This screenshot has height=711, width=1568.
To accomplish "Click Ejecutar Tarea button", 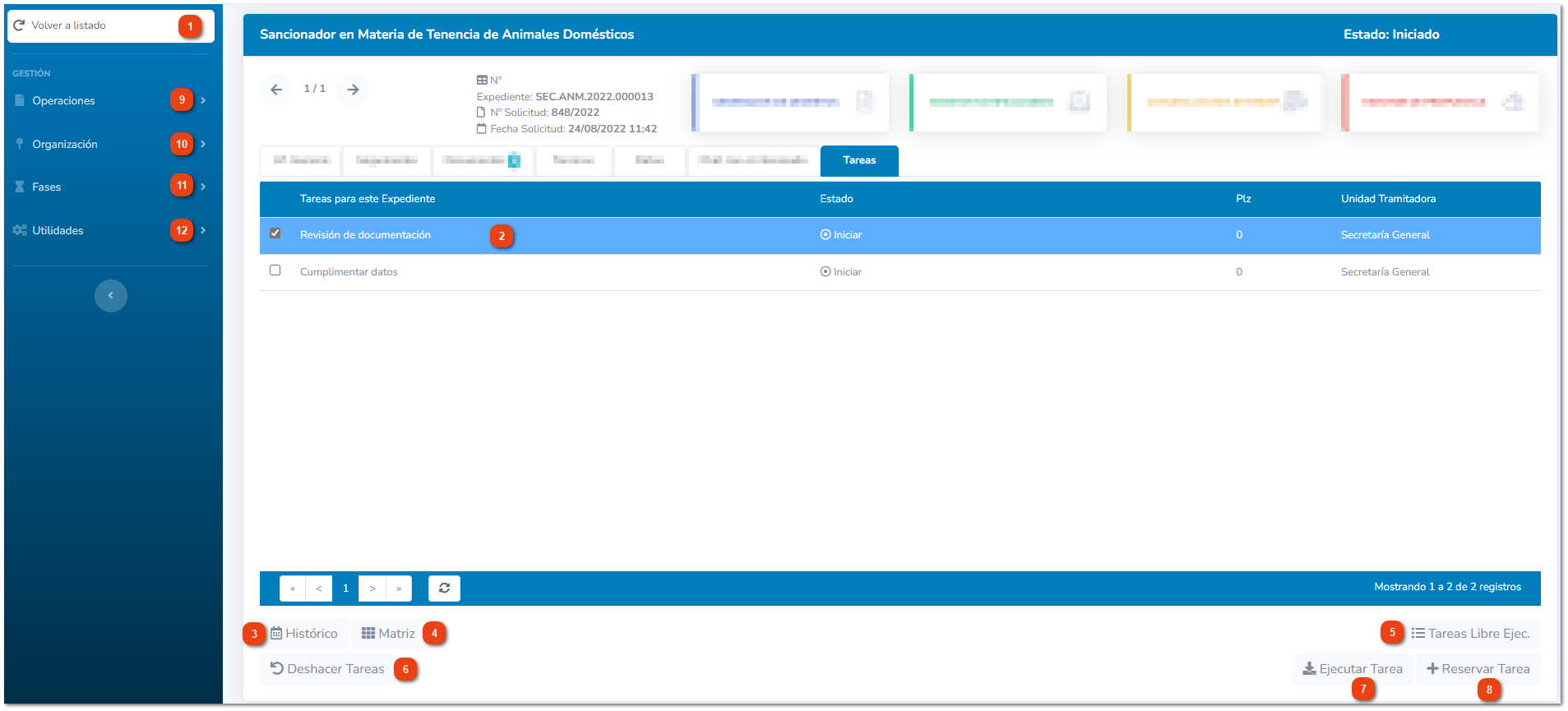I will (x=1353, y=669).
